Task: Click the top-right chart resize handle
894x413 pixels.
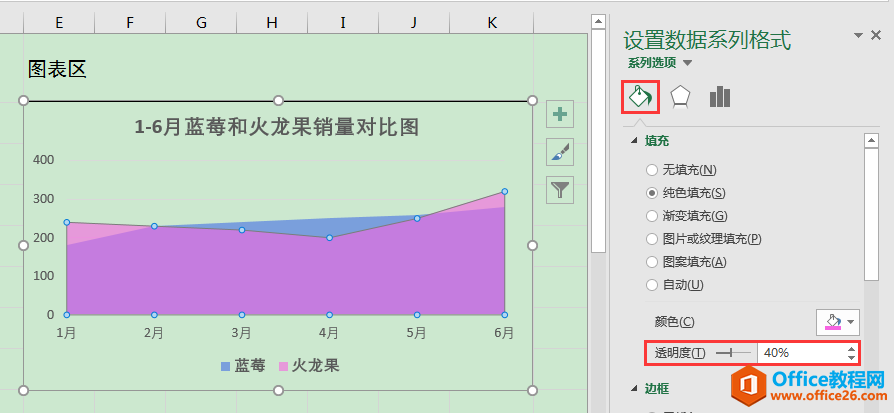Action: click(532, 100)
